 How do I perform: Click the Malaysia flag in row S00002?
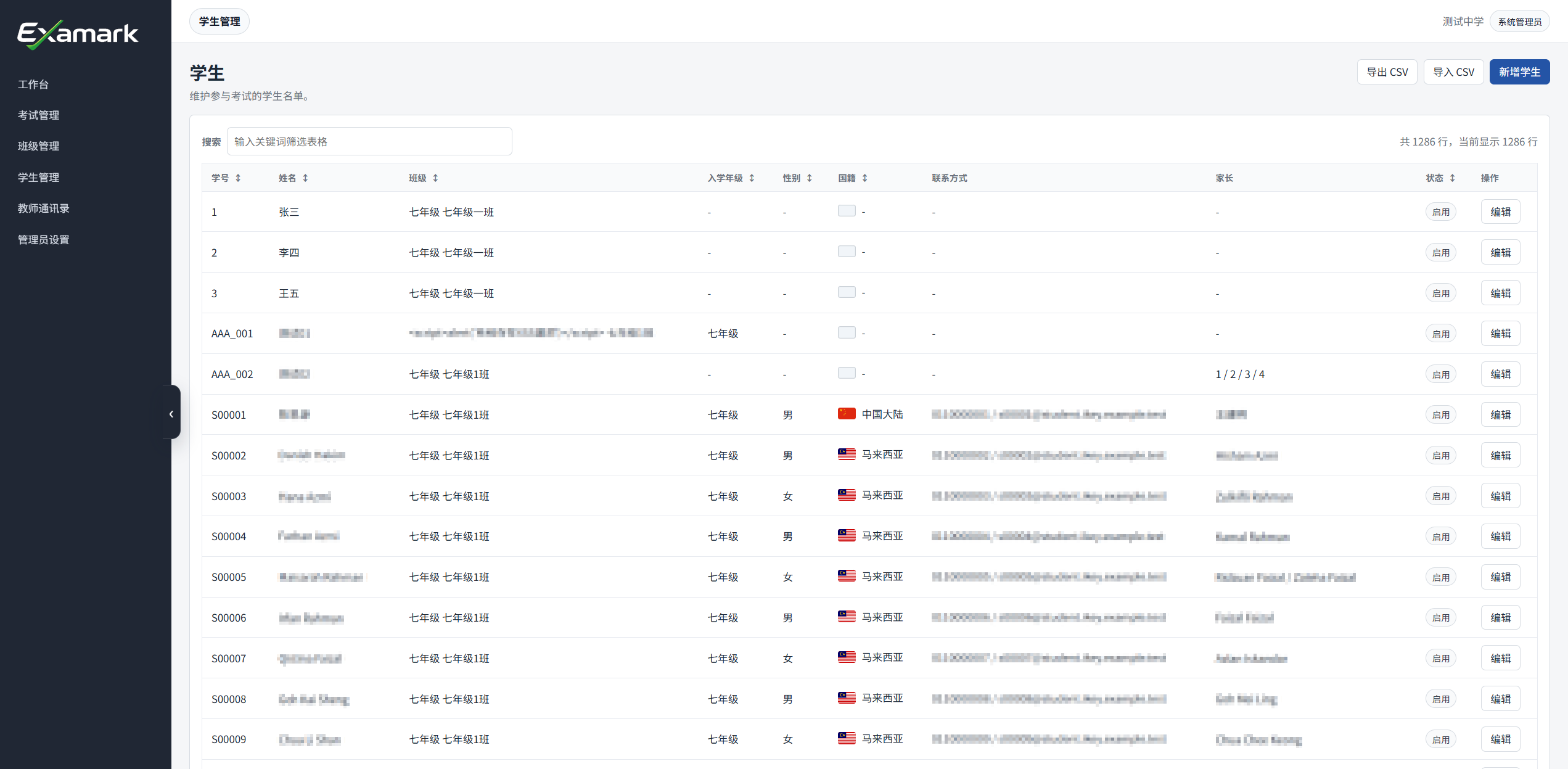[x=847, y=454]
